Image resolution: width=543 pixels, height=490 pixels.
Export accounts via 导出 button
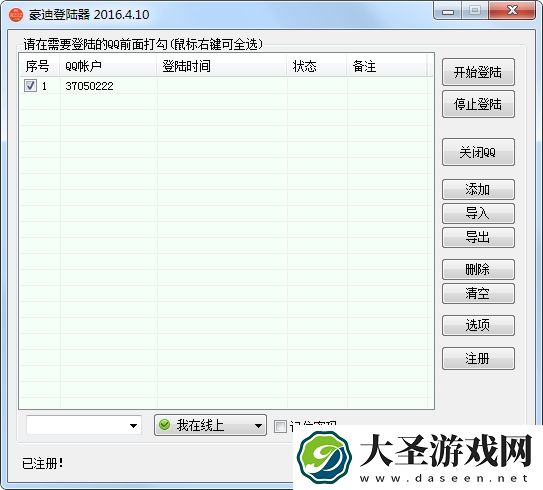point(478,237)
